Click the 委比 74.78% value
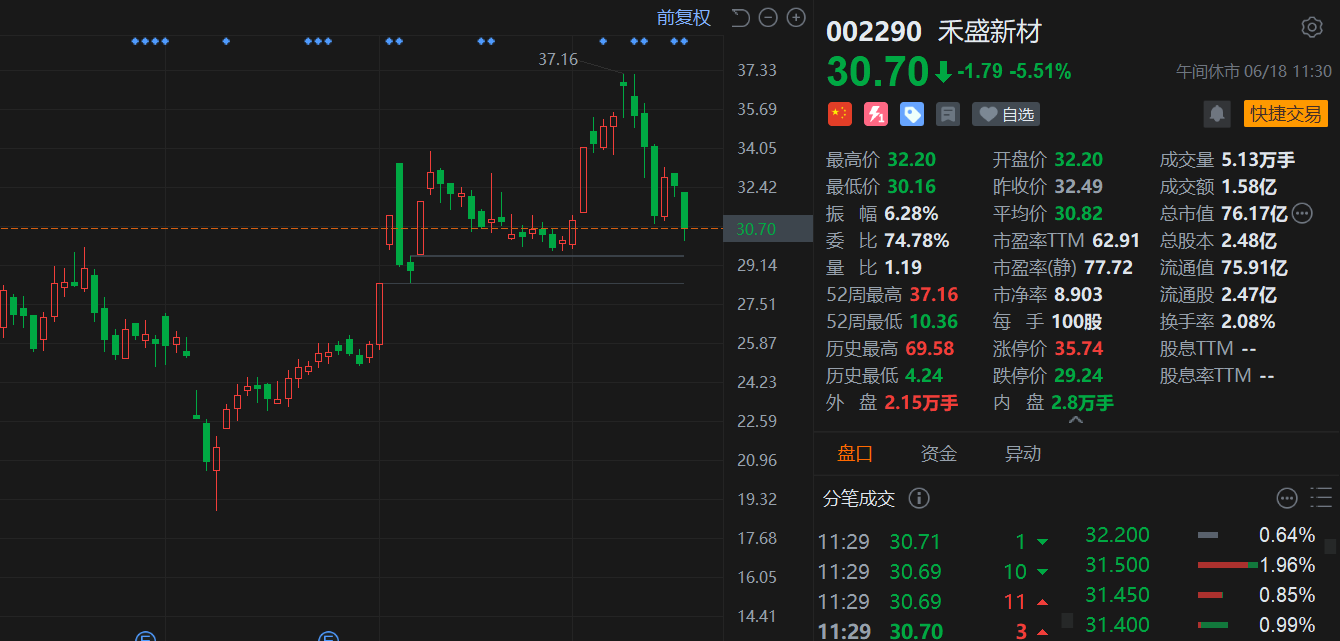 click(917, 240)
